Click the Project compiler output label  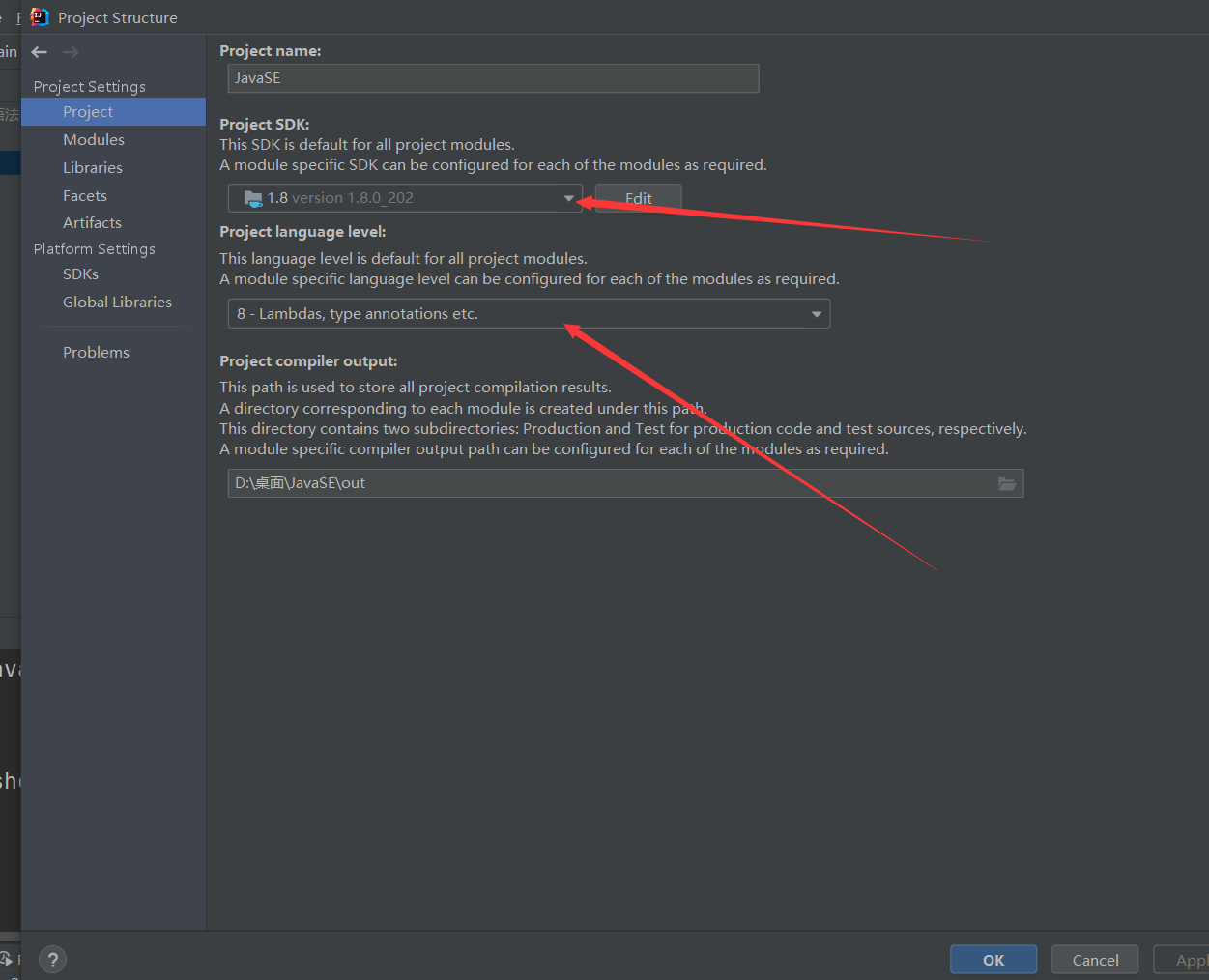tap(308, 361)
